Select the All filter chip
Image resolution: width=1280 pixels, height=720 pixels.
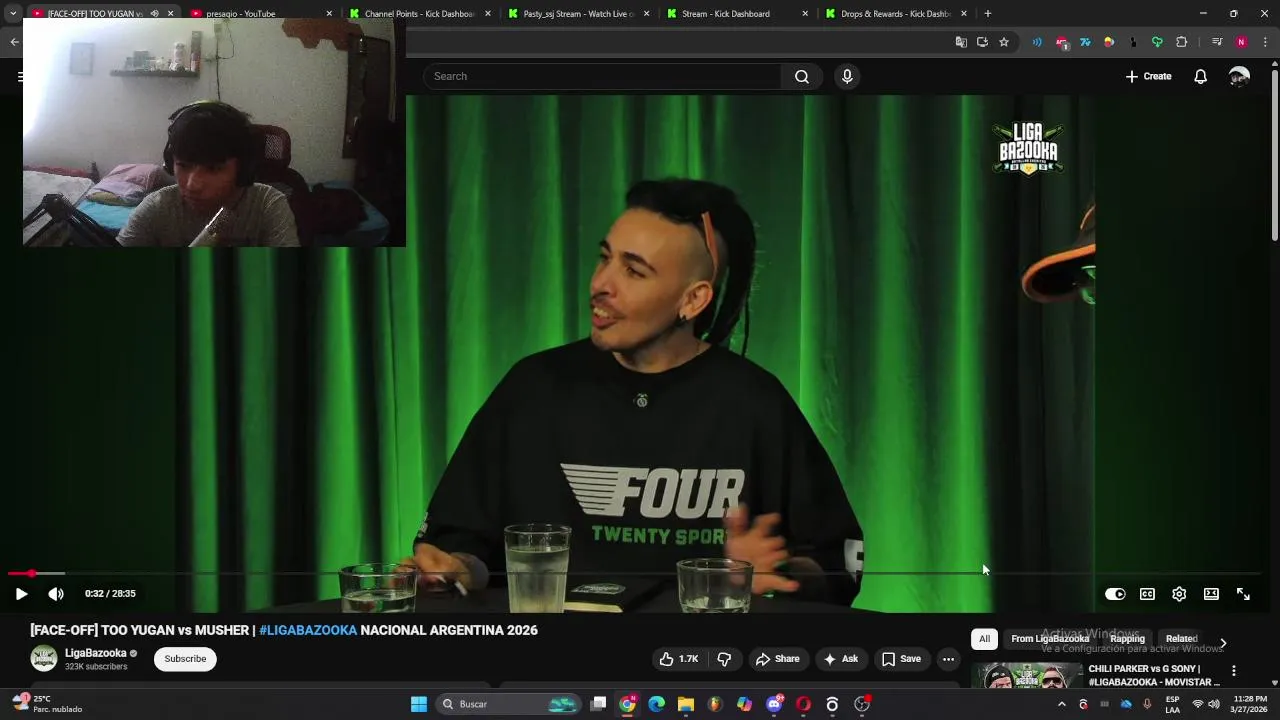click(984, 639)
